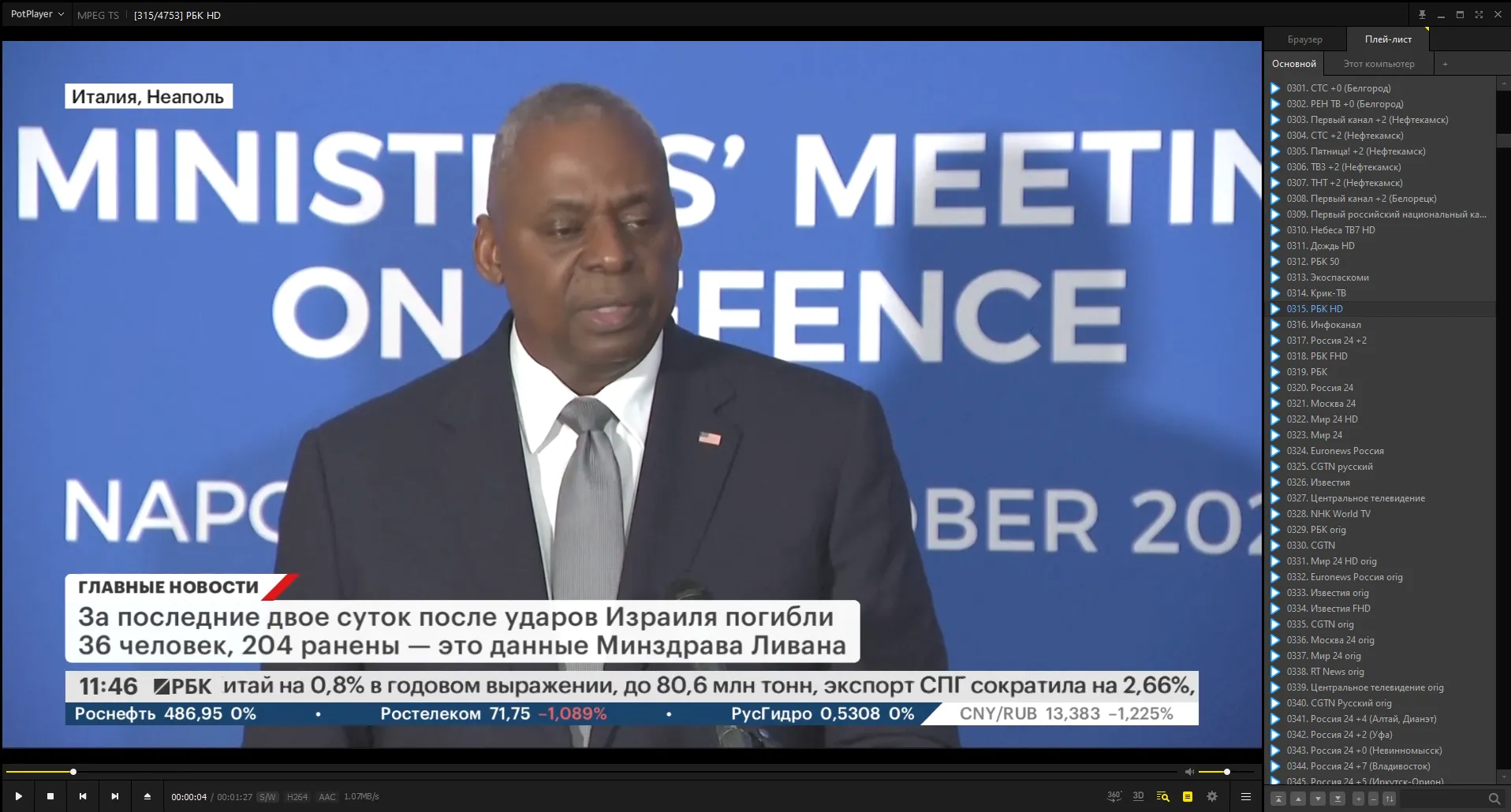Select current item 0315. РБК HD
This screenshot has height=812, width=1511.
tap(1380, 309)
